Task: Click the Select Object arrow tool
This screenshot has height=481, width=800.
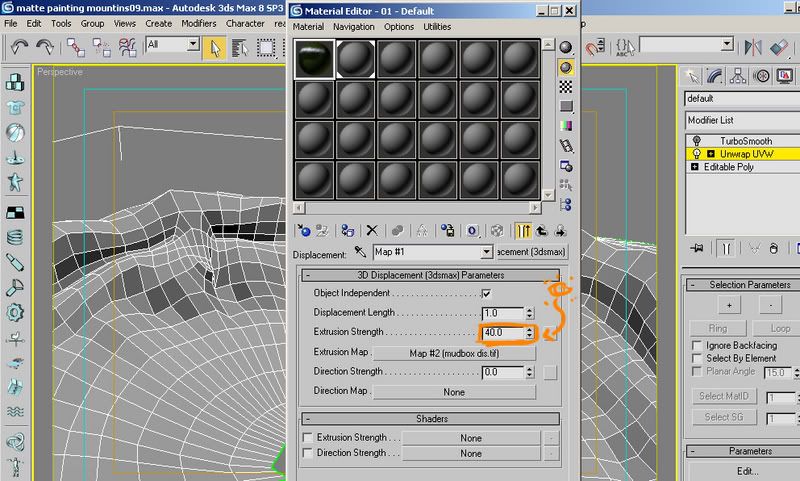Action: 215,48
